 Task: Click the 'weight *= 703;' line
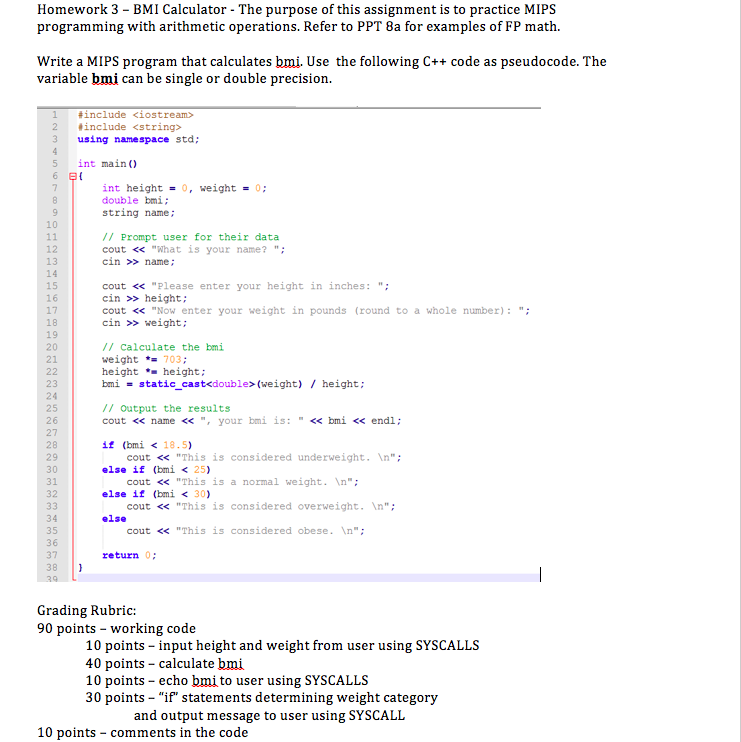click(x=145, y=360)
